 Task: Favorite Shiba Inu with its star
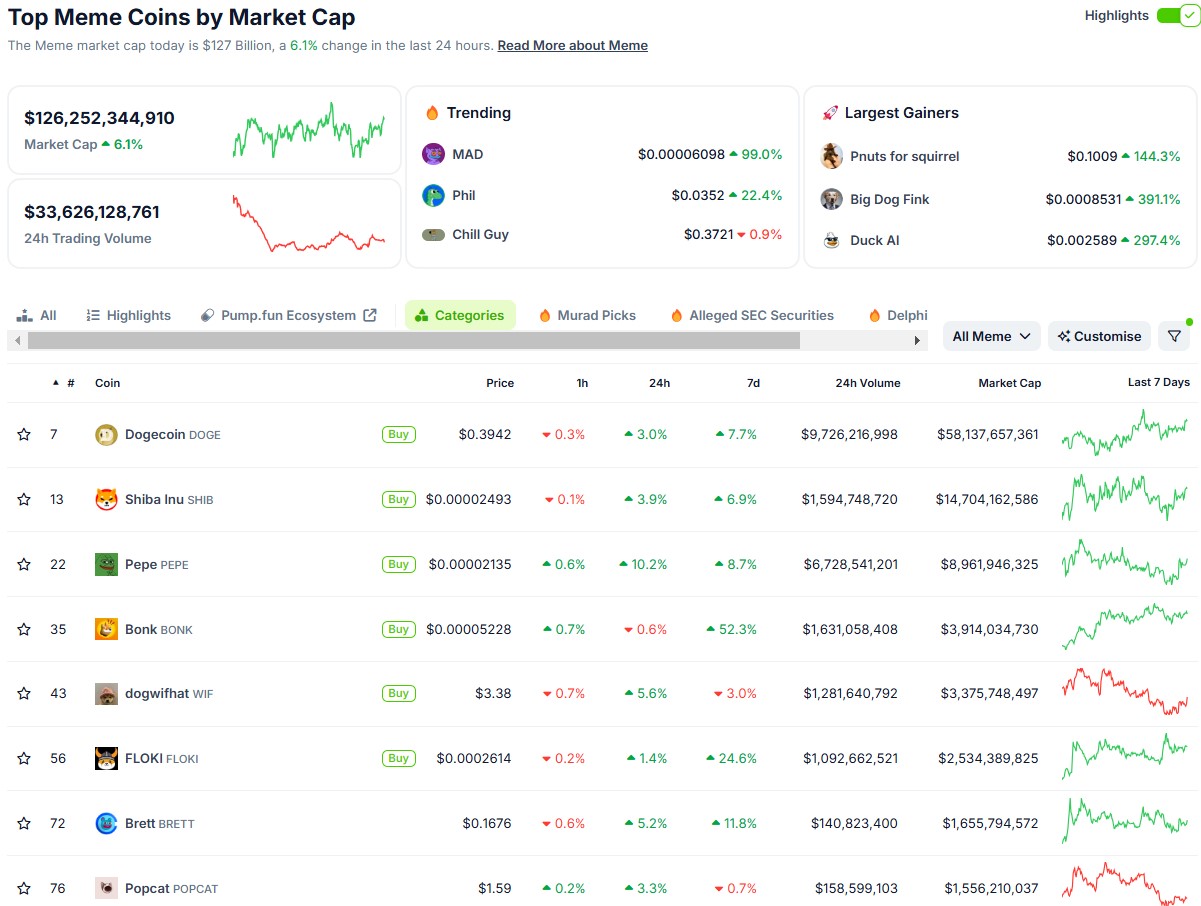24,499
